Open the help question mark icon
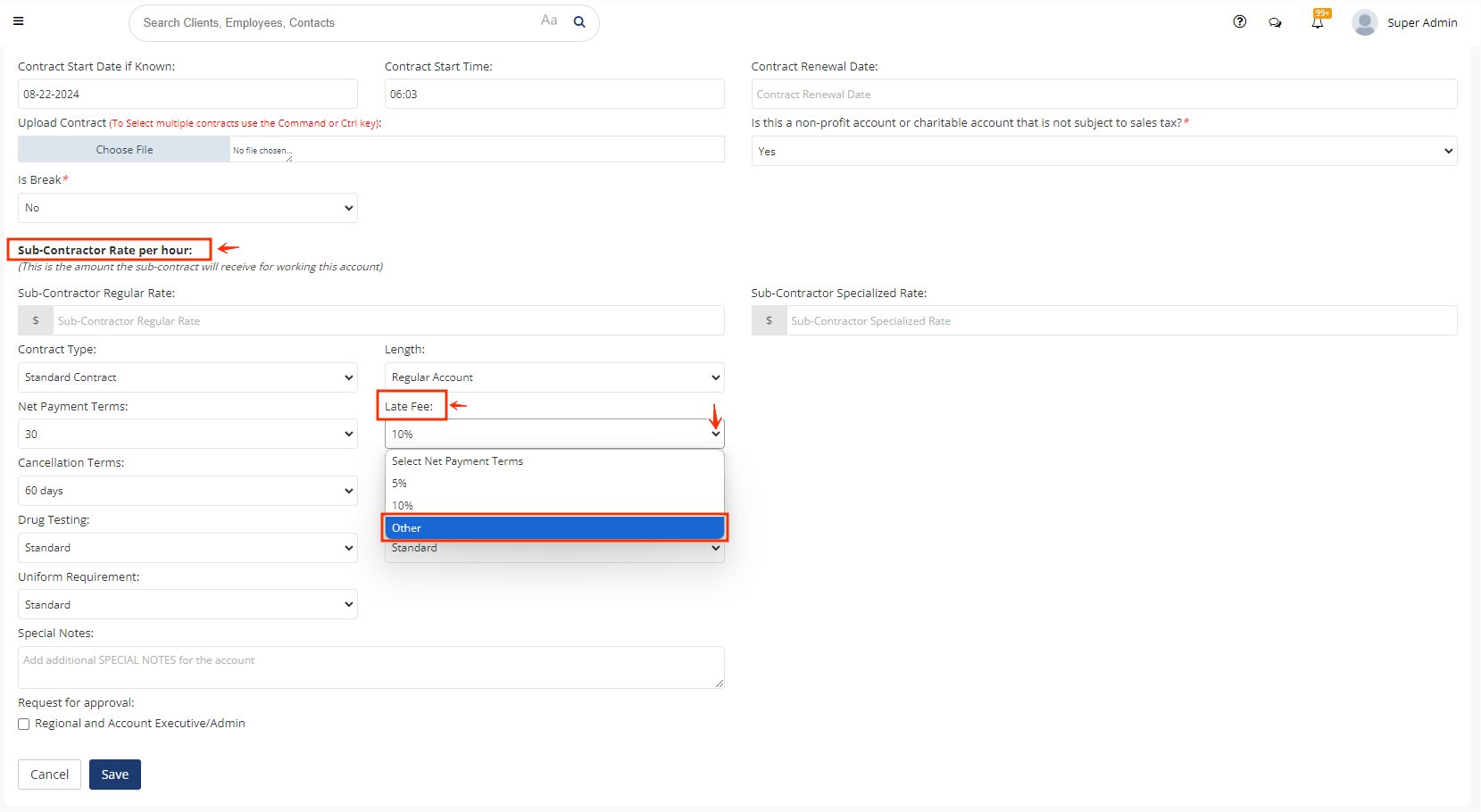The height and width of the screenshot is (812, 1481). (1239, 22)
